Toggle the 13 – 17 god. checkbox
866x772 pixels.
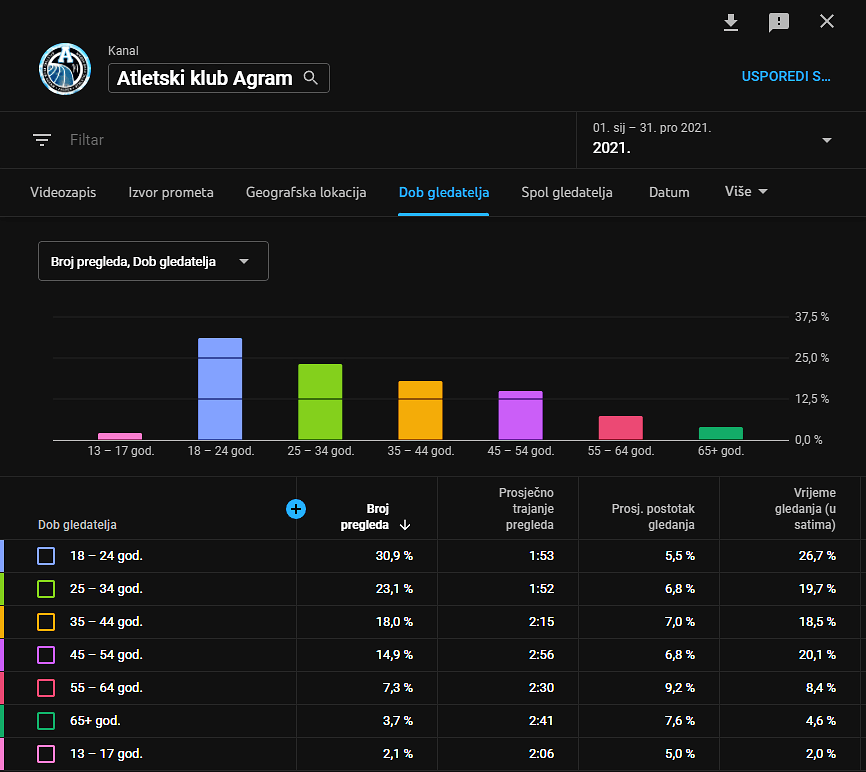tap(46, 754)
